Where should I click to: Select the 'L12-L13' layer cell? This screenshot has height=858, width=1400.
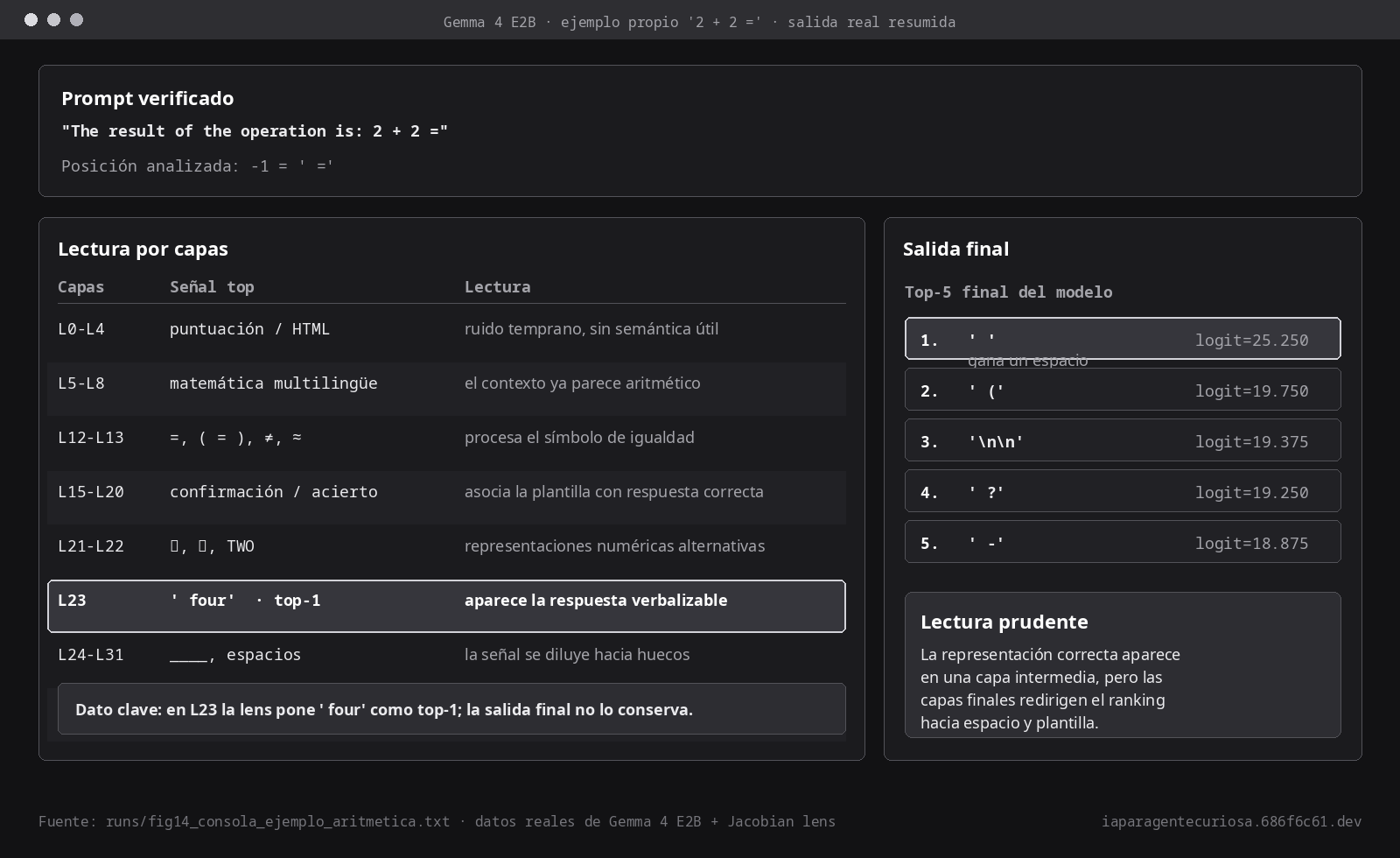coord(90,438)
